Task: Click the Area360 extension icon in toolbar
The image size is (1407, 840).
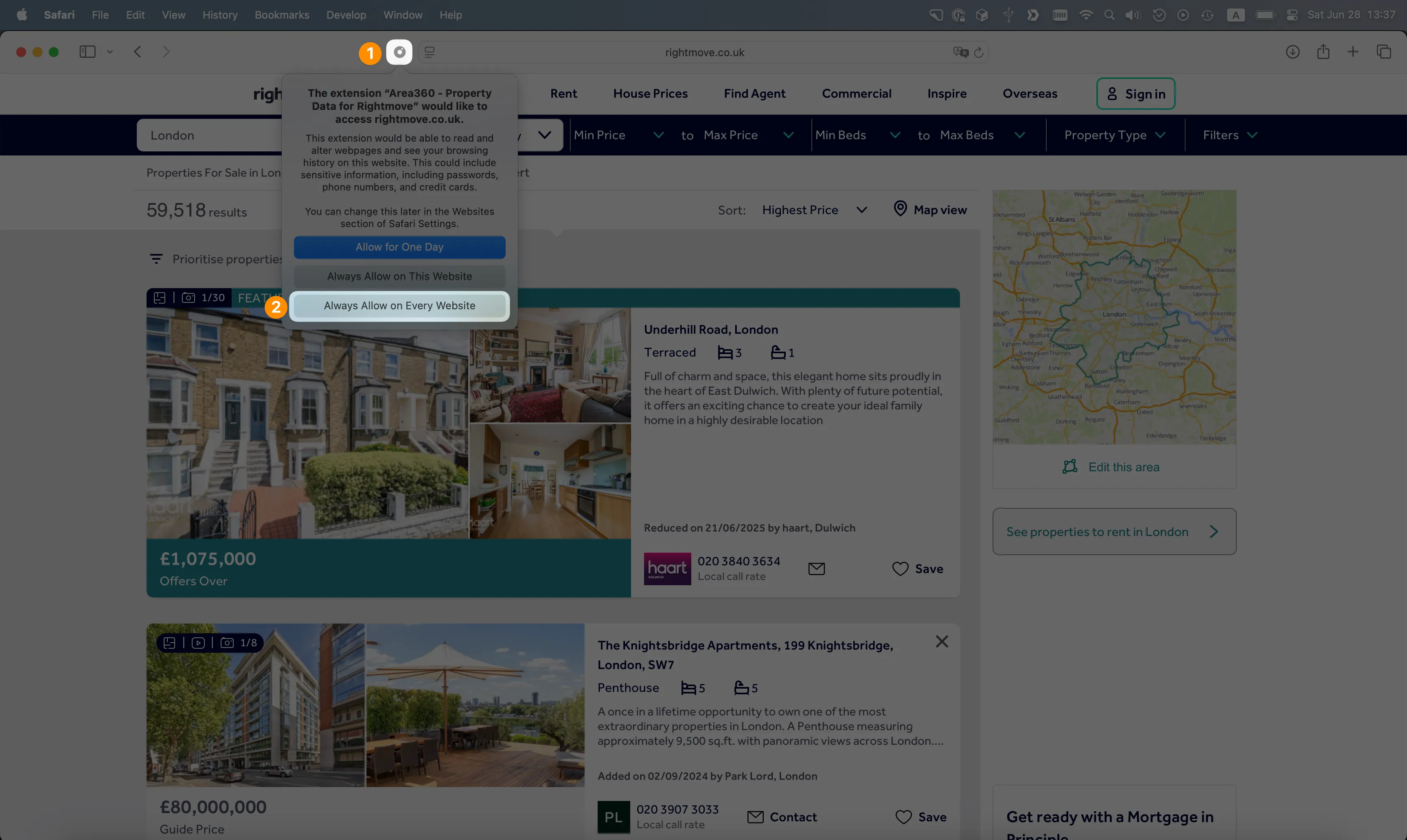Action: coord(399,52)
